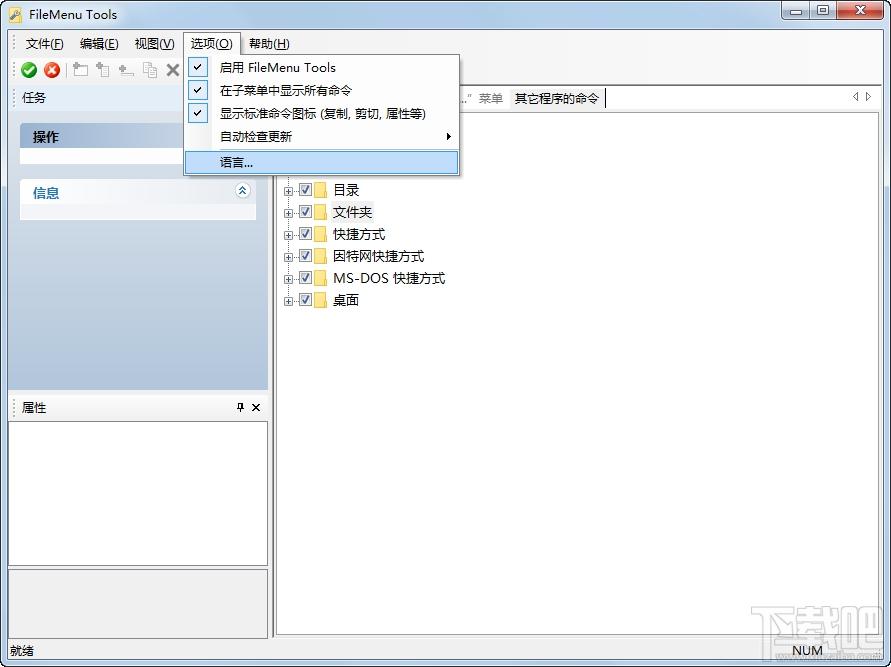
Task: Maximize the FileMenu Tools window
Action: pos(822,11)
